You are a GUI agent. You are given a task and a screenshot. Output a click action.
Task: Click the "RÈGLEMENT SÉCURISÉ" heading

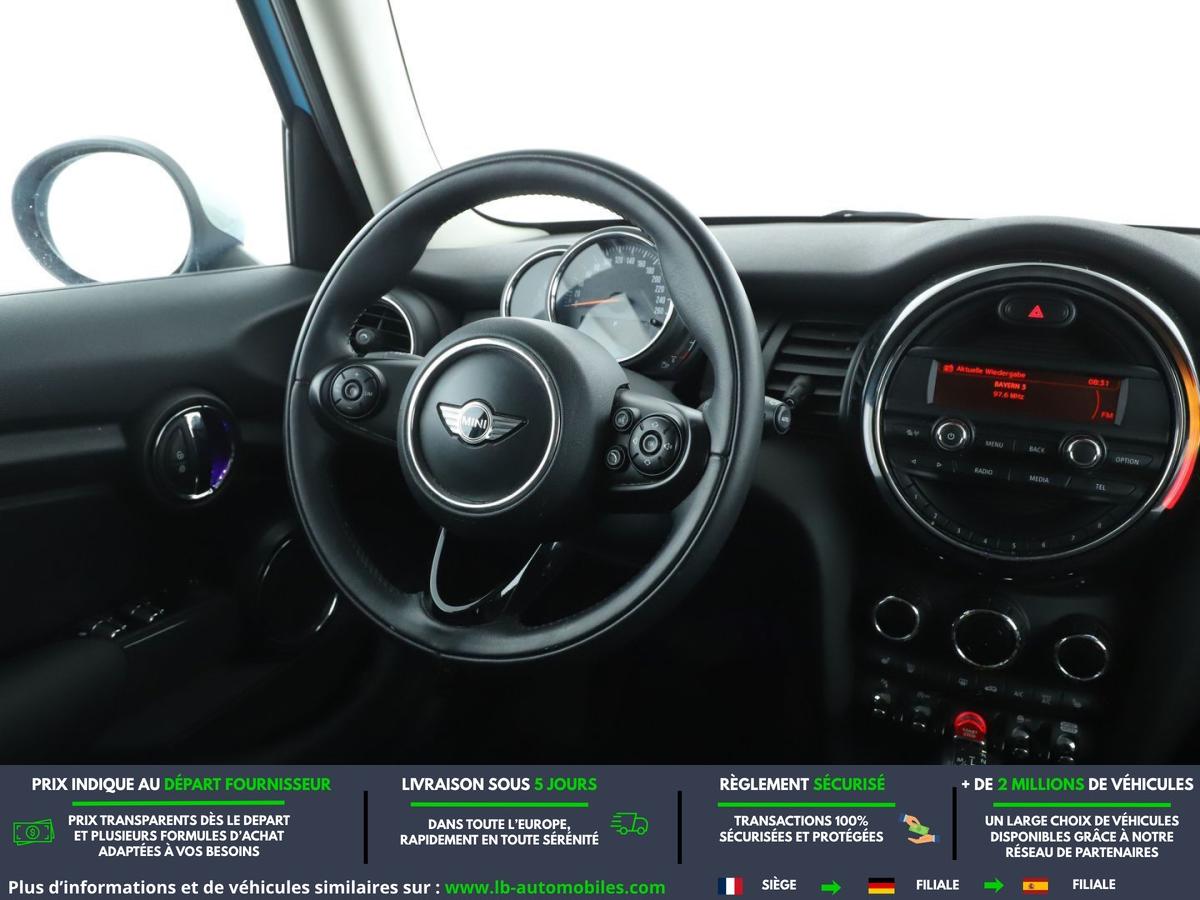click(x=802, y=785)
